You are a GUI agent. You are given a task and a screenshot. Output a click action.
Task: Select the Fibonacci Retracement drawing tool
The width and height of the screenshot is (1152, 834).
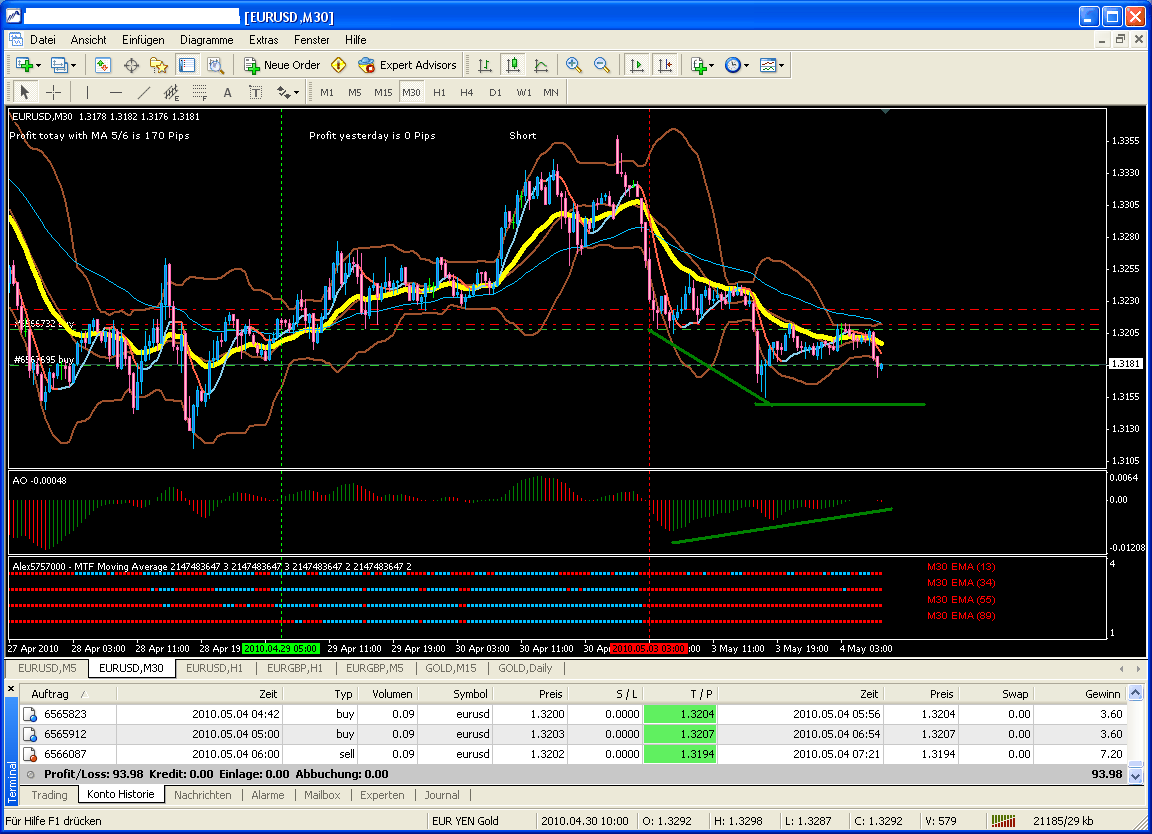click(x=172, y=92)
